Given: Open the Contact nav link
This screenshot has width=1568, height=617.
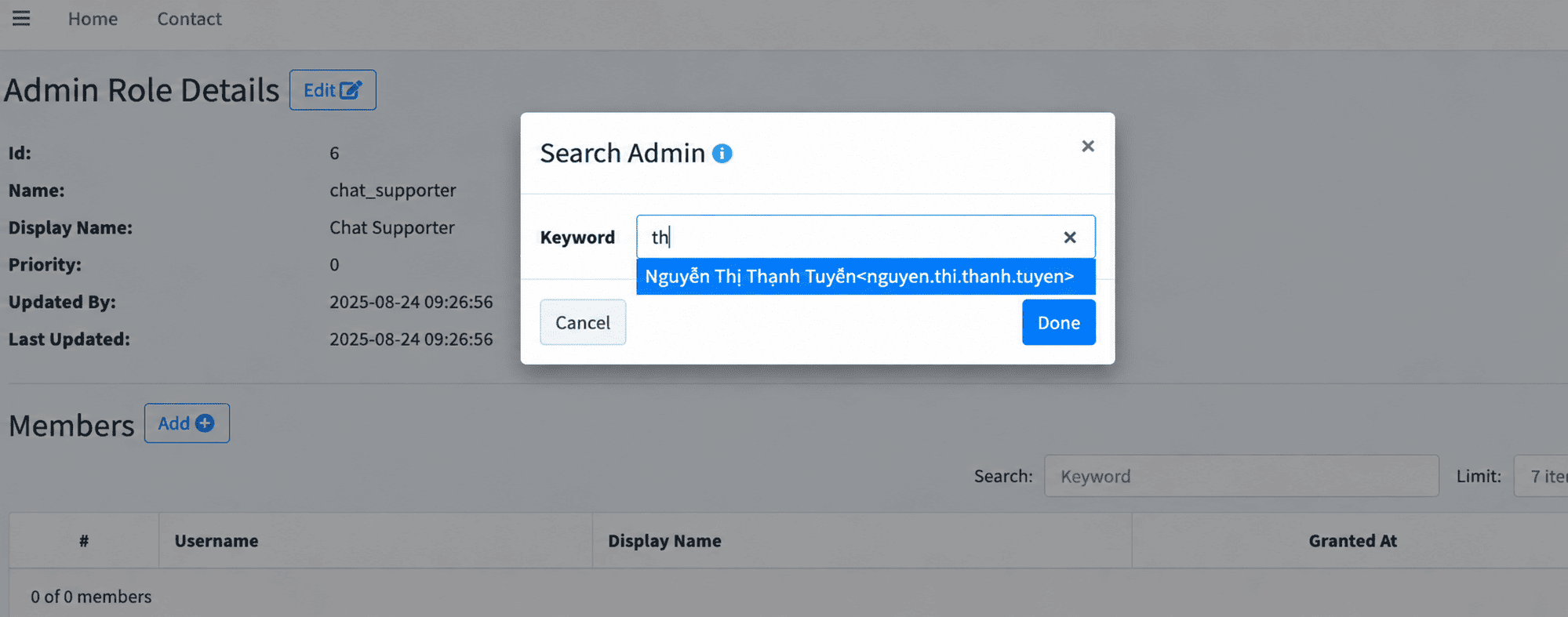Looking at the screenshot, I should [x=189, y=19].
